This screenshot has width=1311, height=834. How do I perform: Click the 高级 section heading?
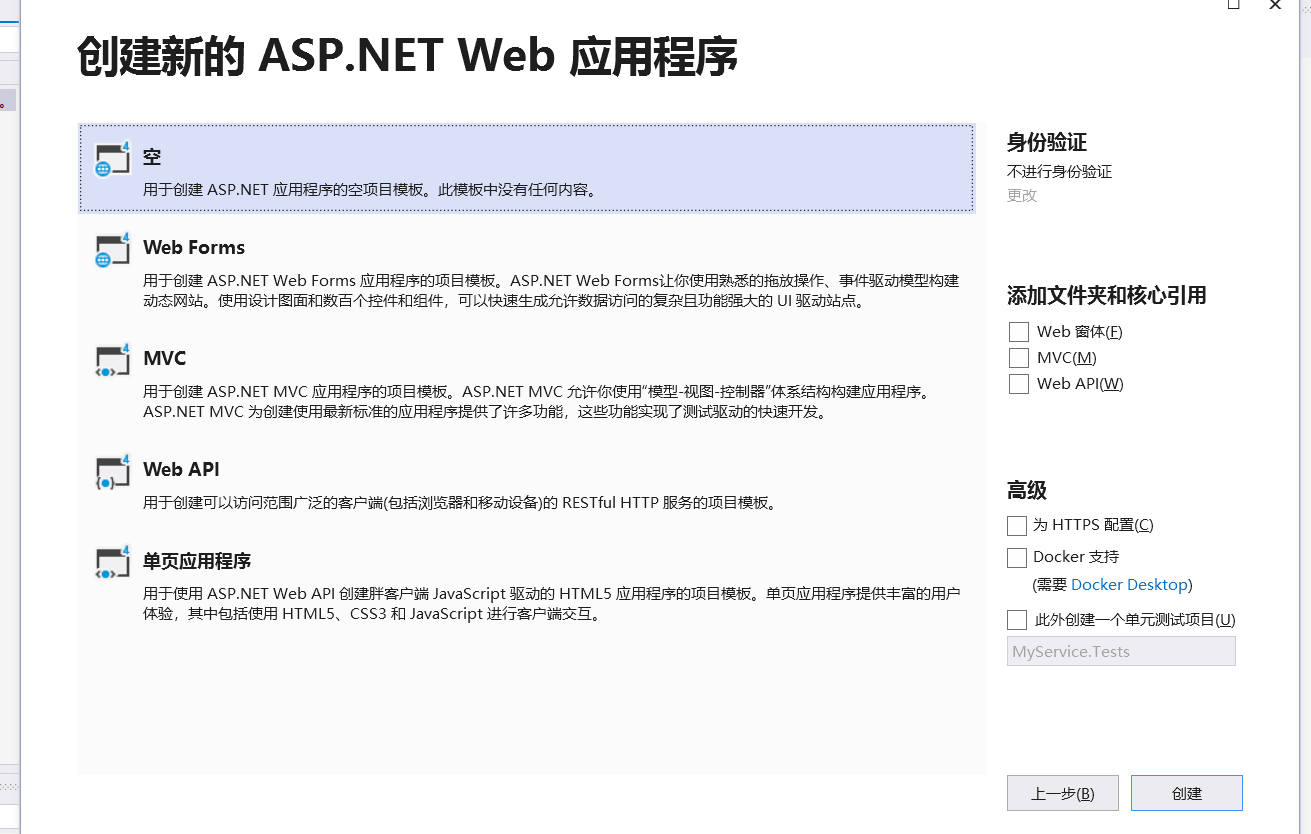click(x=1027, y=490)
